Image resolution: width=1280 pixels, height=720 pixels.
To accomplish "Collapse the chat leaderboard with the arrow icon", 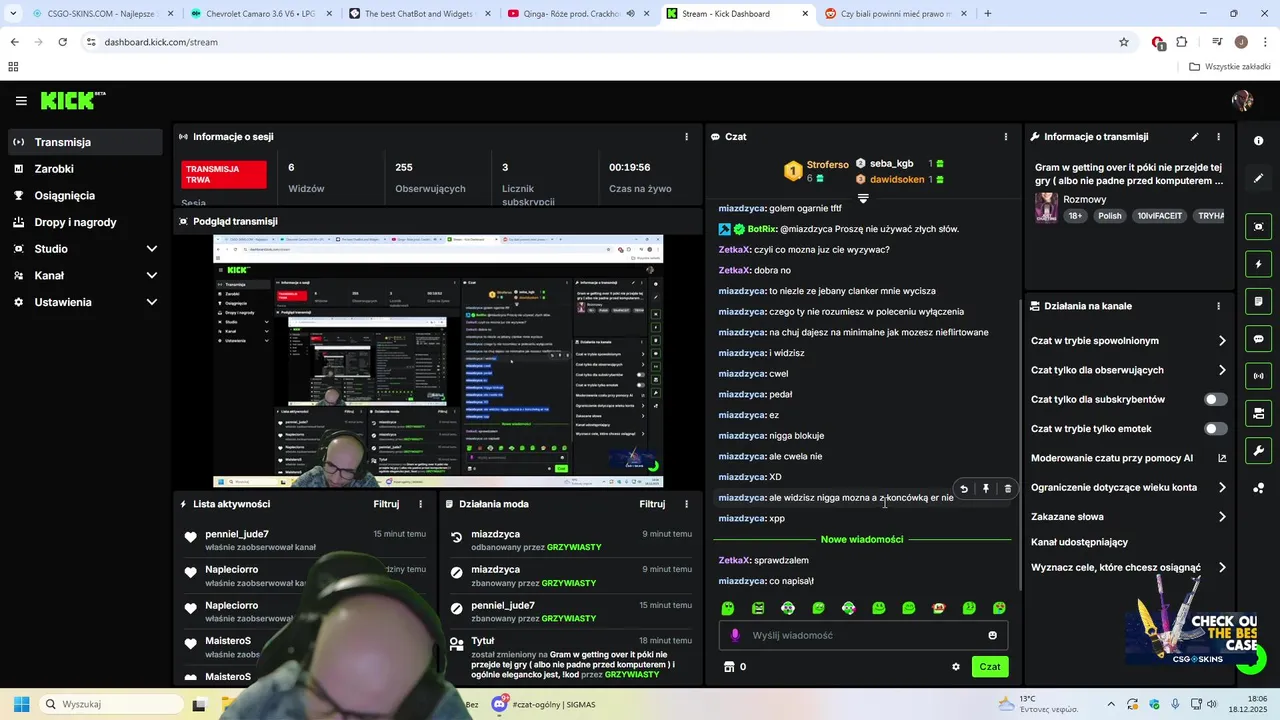I will pyautogui.click(x=863, y=198).
